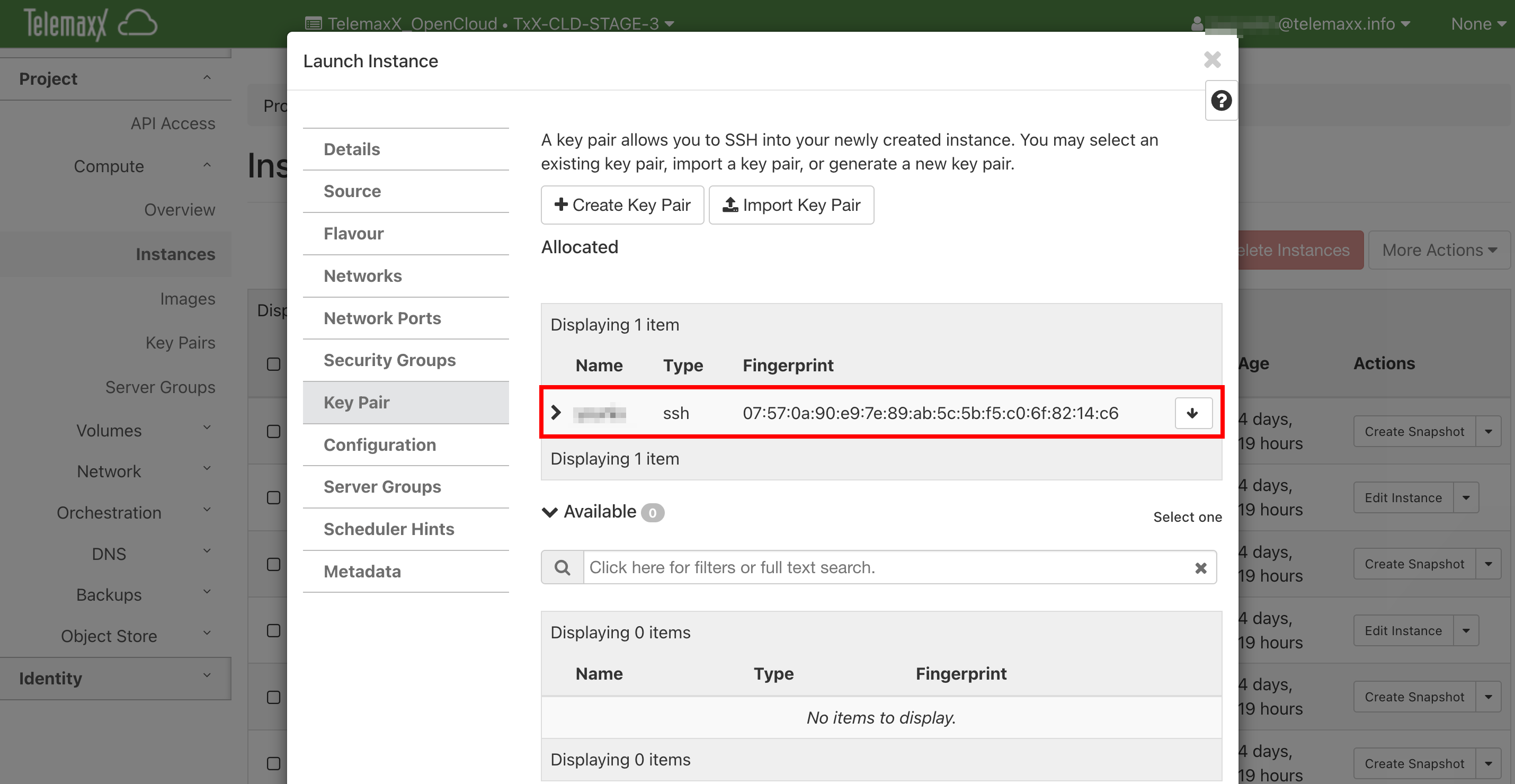1515x784 pixels.
Task: Click into the key pair filter search field
Action: pos(882,567)
